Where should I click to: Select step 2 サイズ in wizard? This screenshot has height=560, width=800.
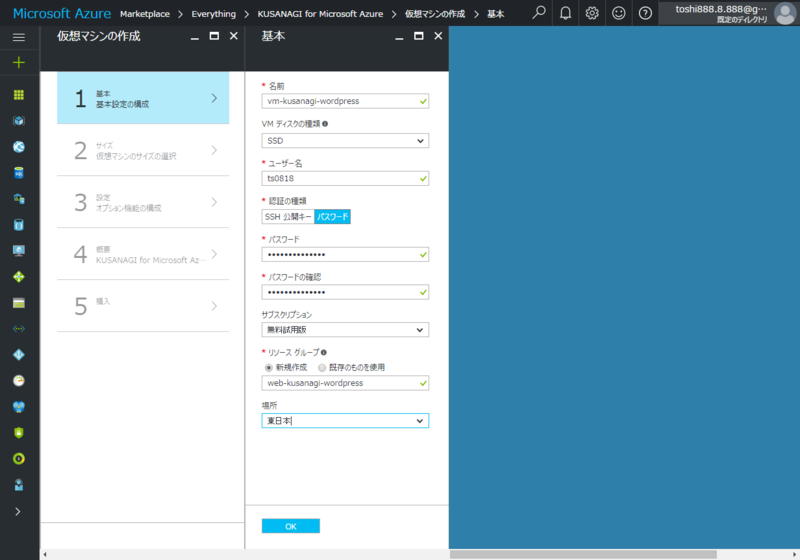pyautogui.click(x=143, y=150)
